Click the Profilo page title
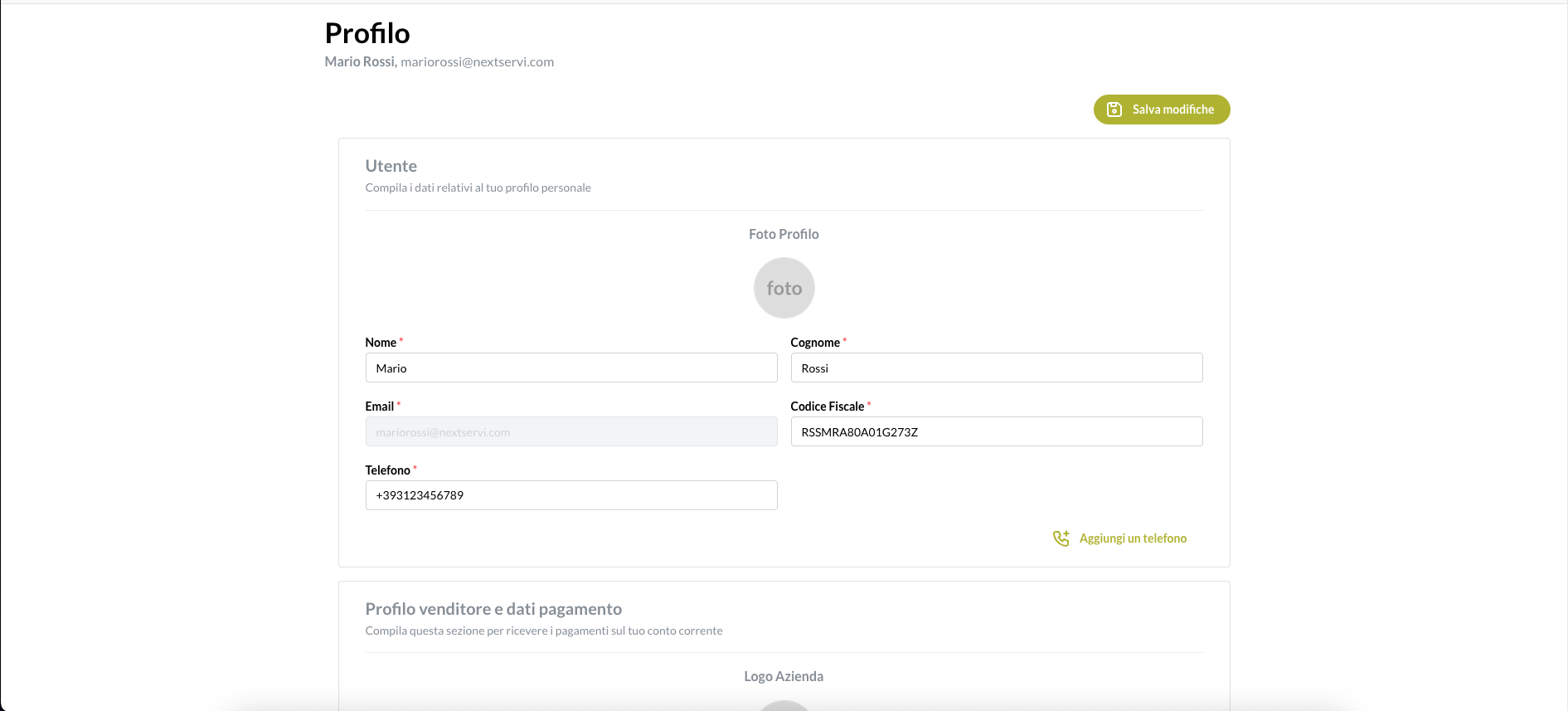Viewport: 1568px width, 711px height. click(367, 33)
